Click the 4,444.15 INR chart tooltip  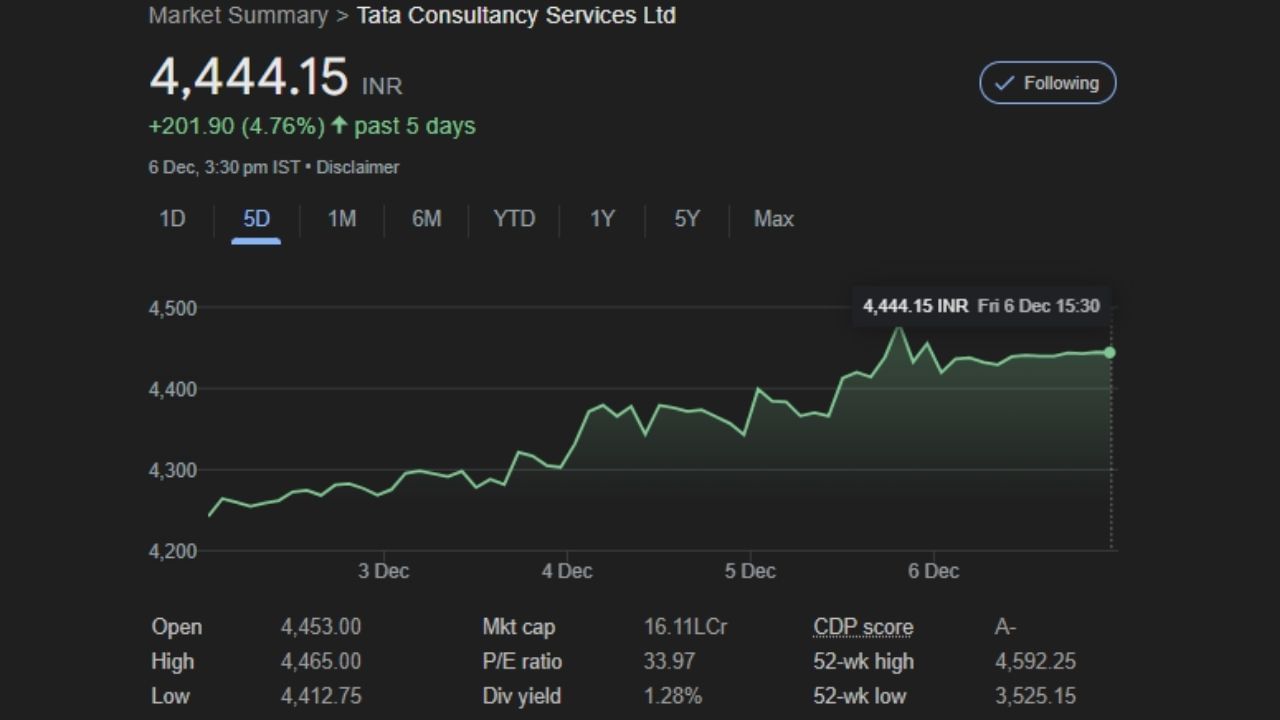981,306
